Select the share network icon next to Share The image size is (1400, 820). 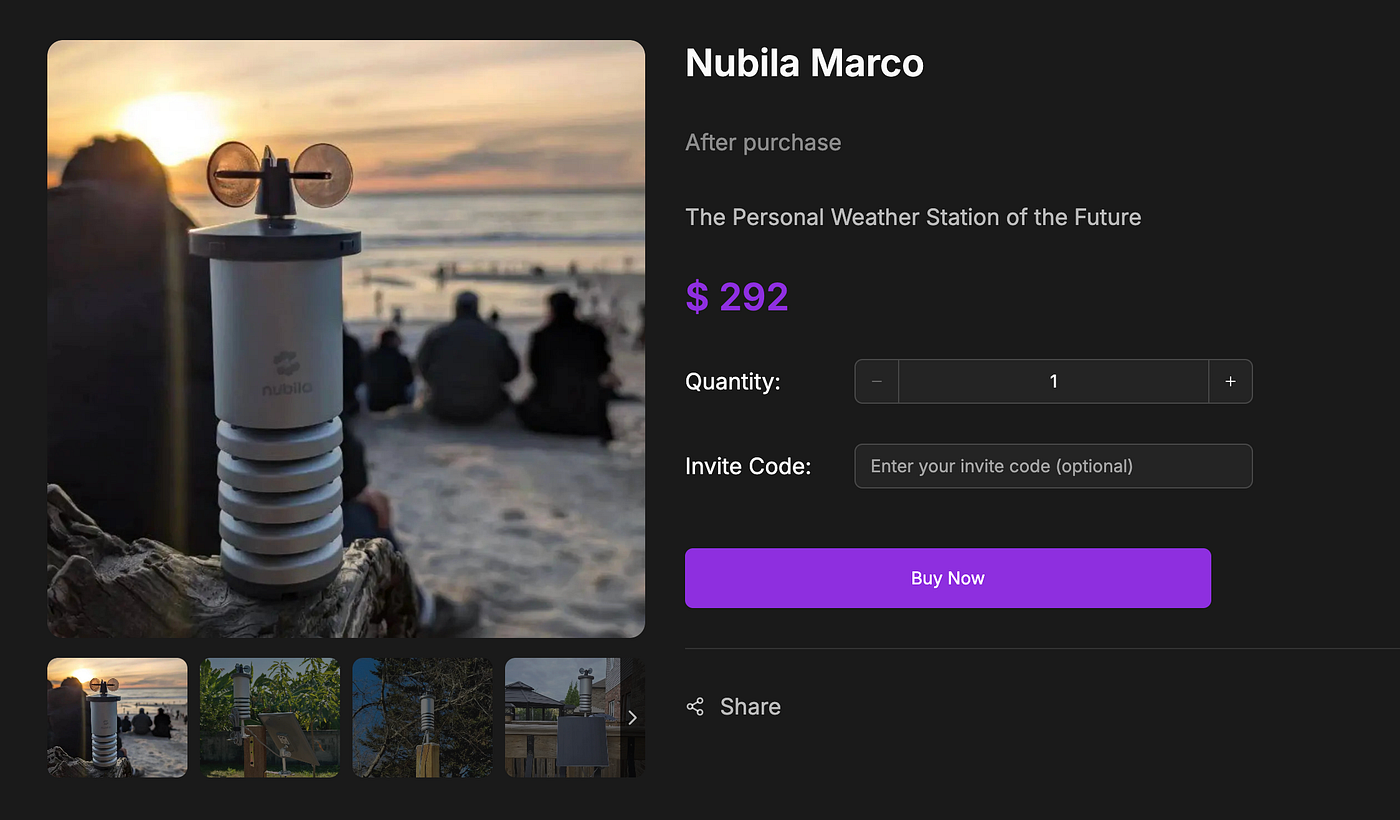(695, 706)
